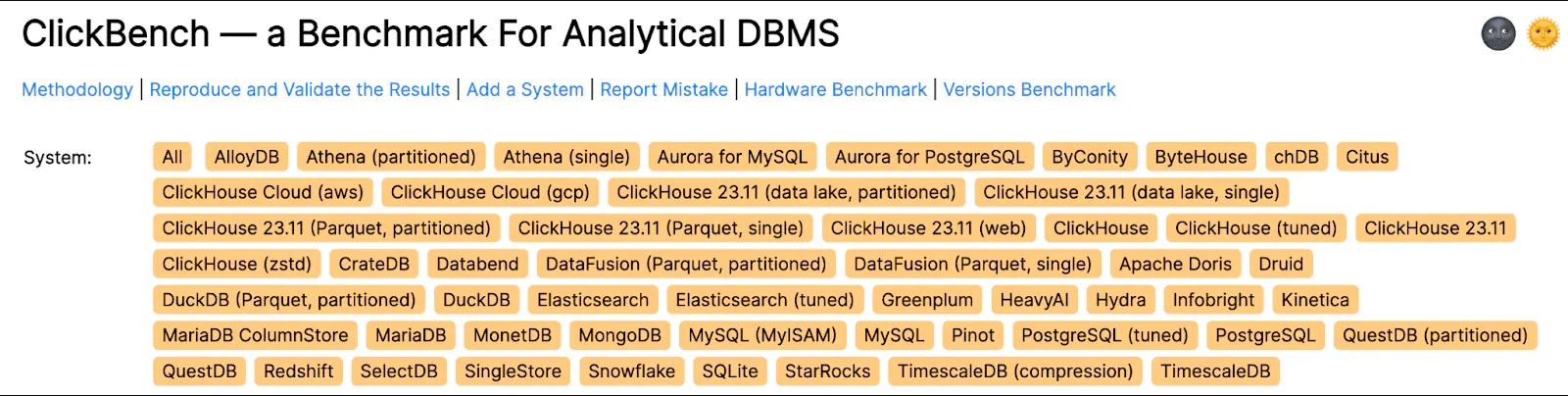Toggle the All systems filter
This screenshot has width=1568, height=396.
172,157
